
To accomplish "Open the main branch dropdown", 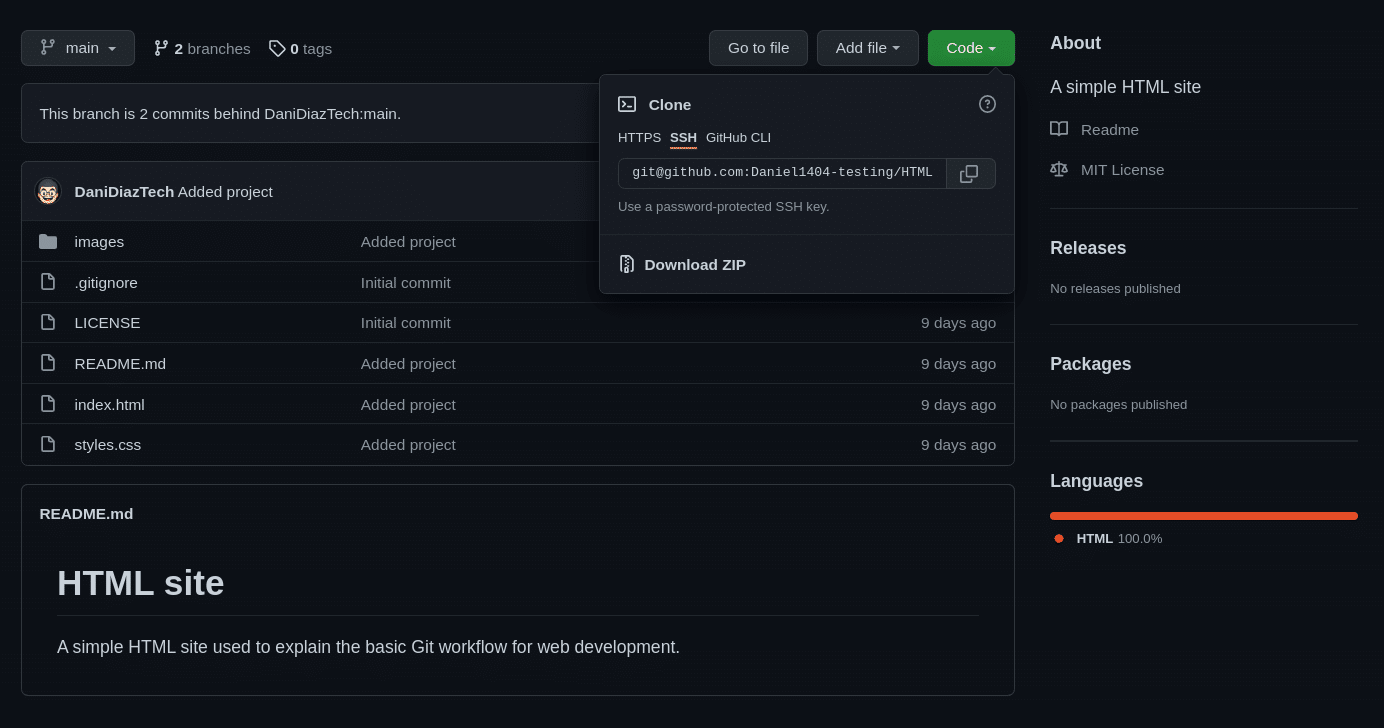I will click(78, 48).
